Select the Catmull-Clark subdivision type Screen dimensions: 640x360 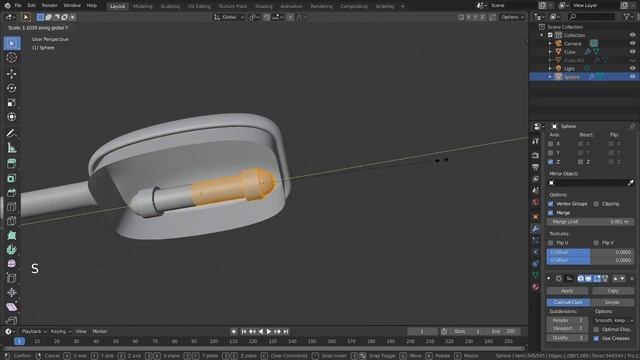(568, 302)
